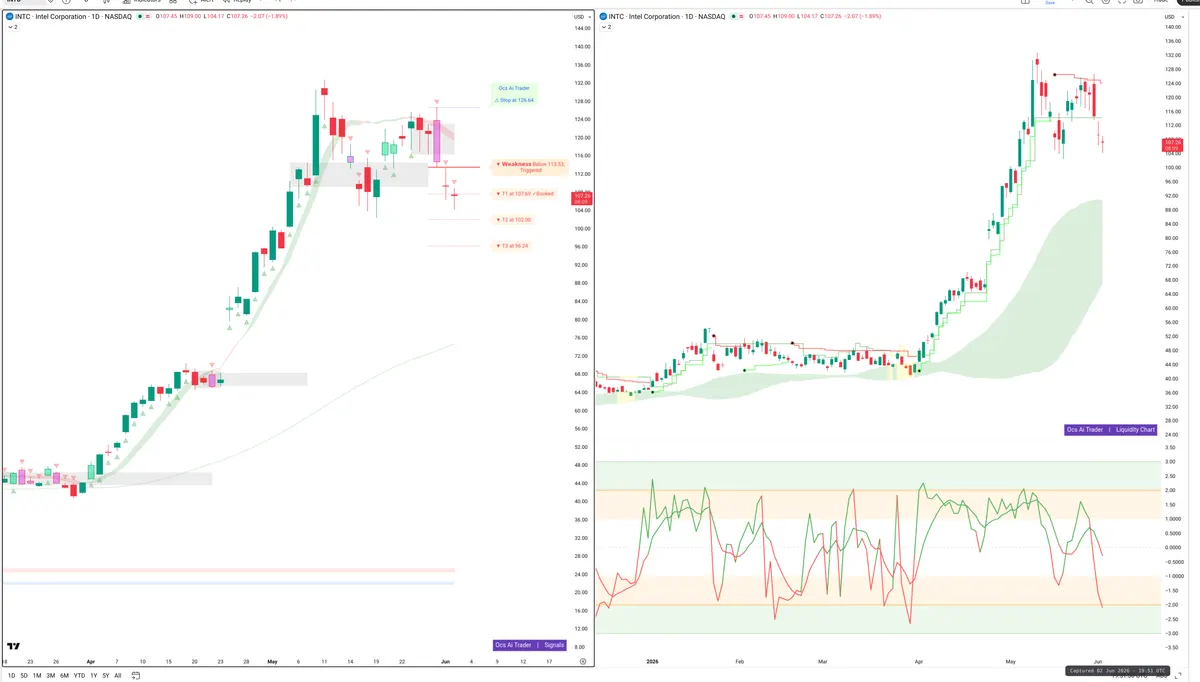
Task: Expand the indicator legend in the right chart
Action: tap(606, 28)
